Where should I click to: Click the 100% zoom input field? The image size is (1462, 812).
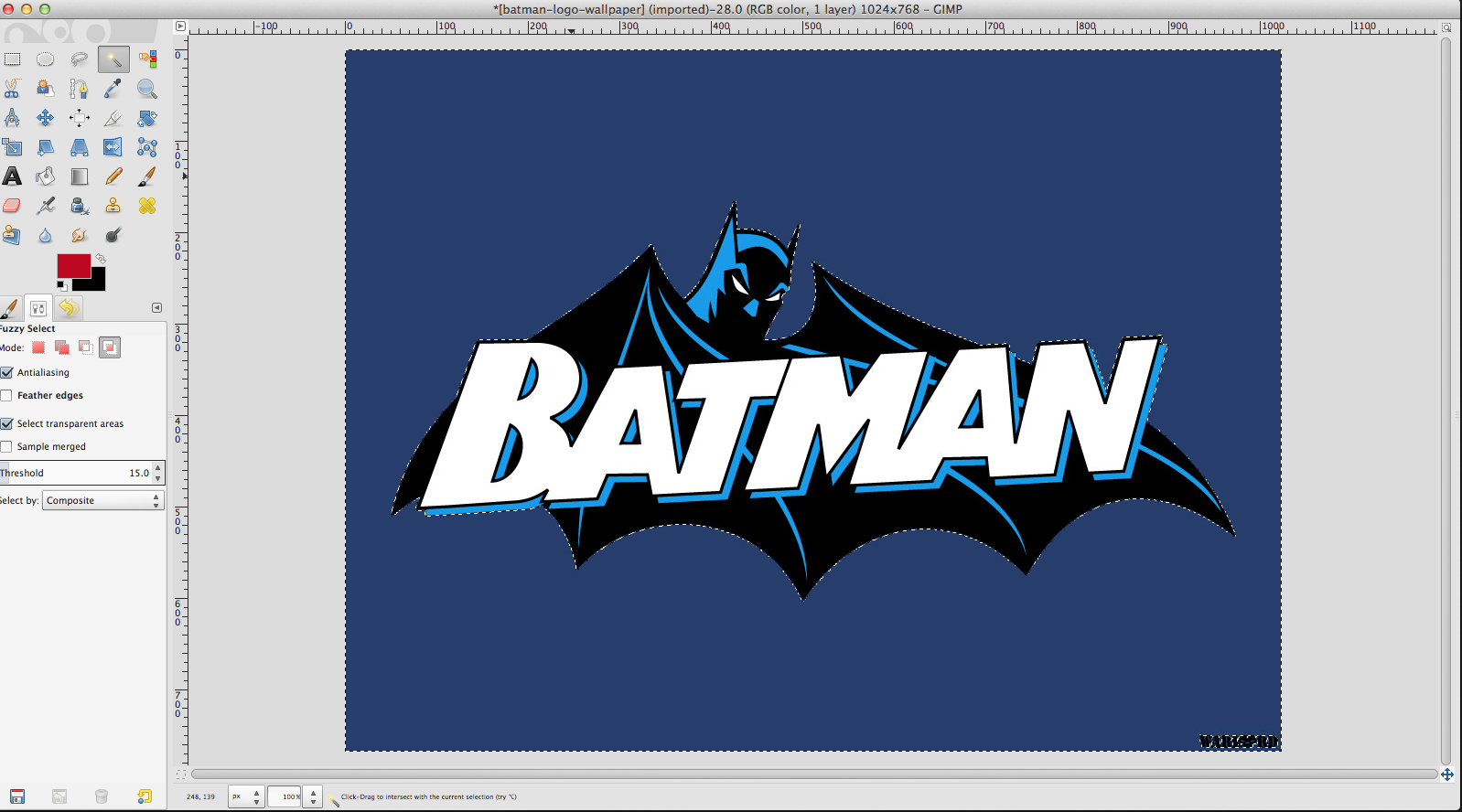click(285, 796)
